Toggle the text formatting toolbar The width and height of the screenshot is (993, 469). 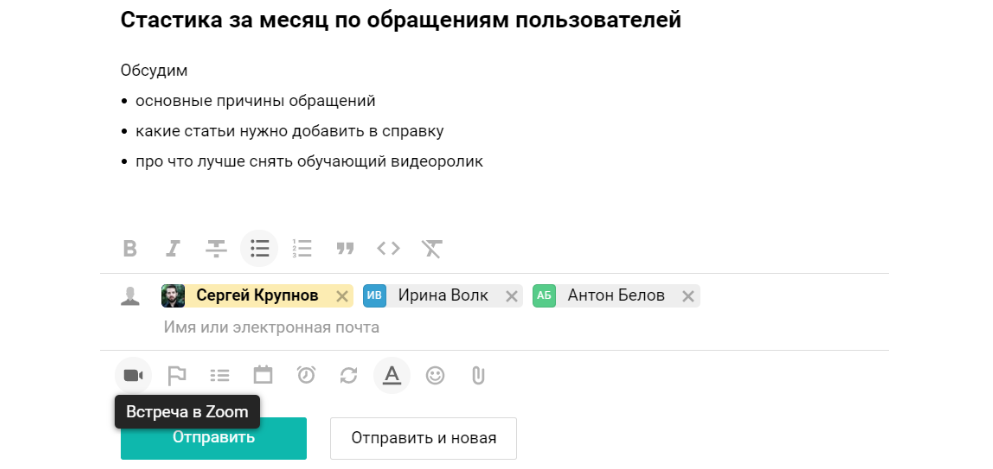[x=392, y=375]
